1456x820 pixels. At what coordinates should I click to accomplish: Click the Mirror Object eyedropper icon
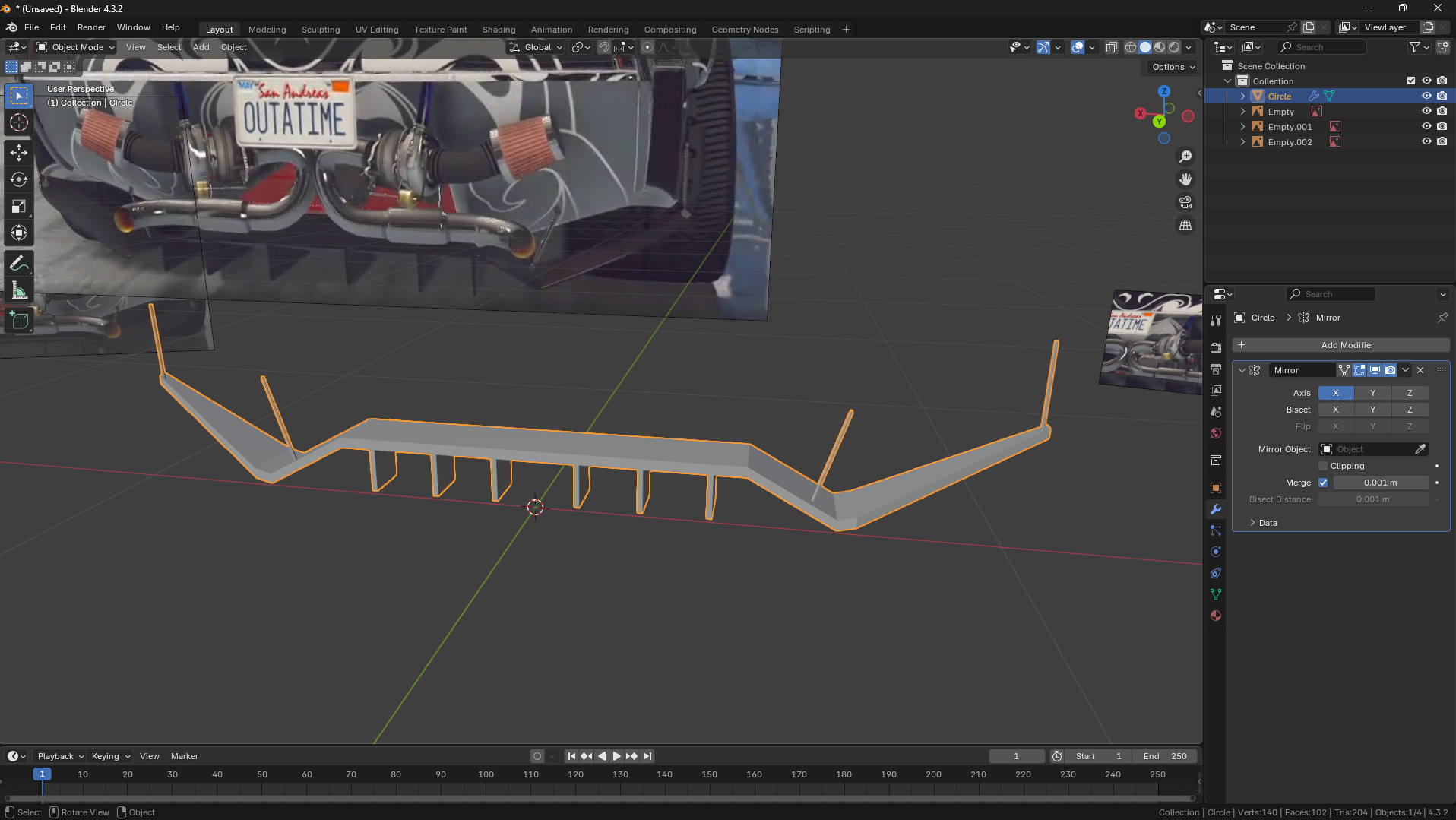coord(1420,449)
